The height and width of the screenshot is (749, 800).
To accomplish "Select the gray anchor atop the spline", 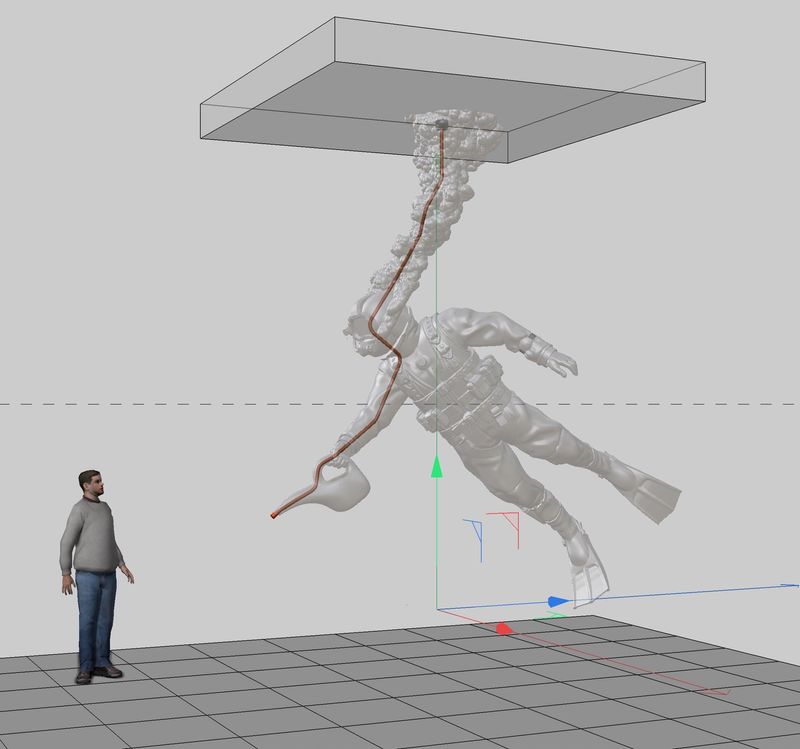I will pyautogui.click(x=441, y=122).
